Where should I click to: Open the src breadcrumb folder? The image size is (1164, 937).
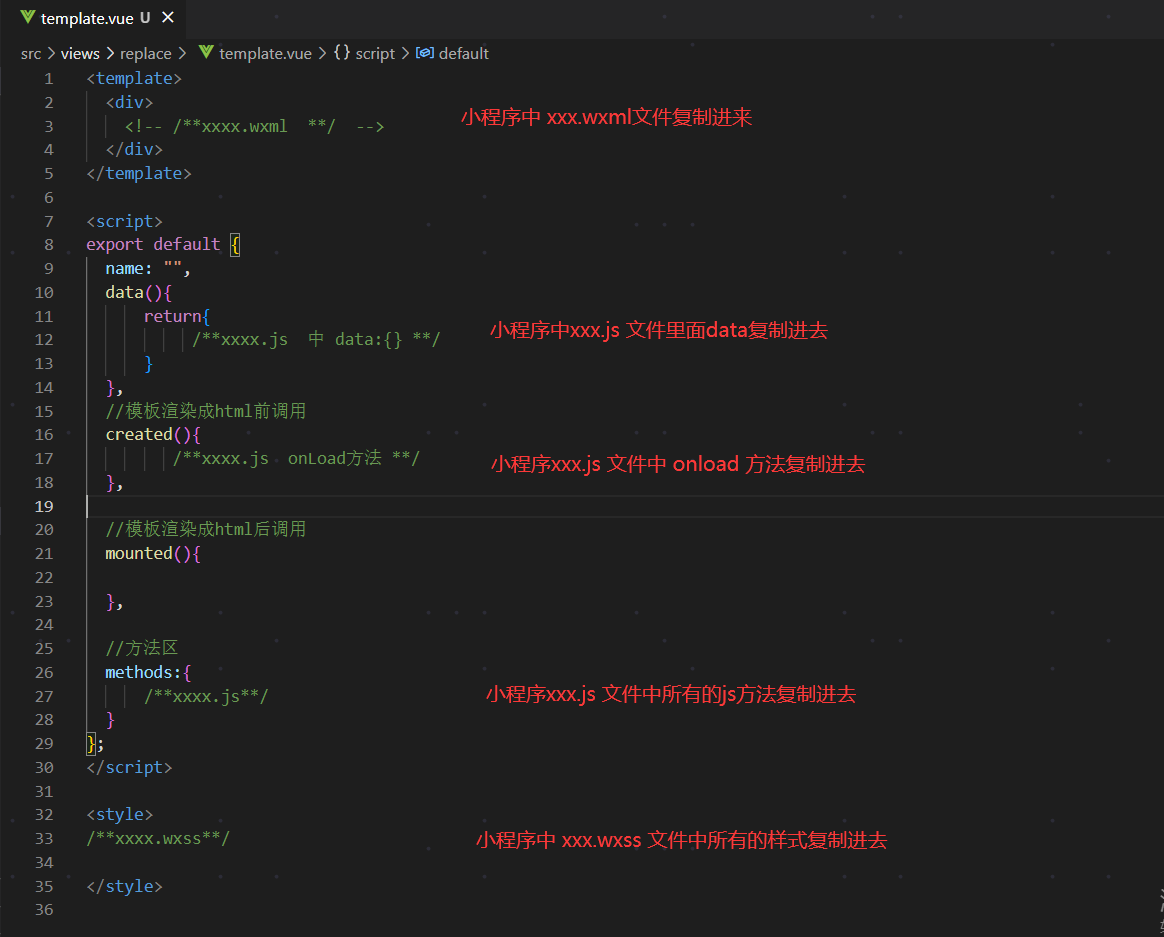(31, 54)
